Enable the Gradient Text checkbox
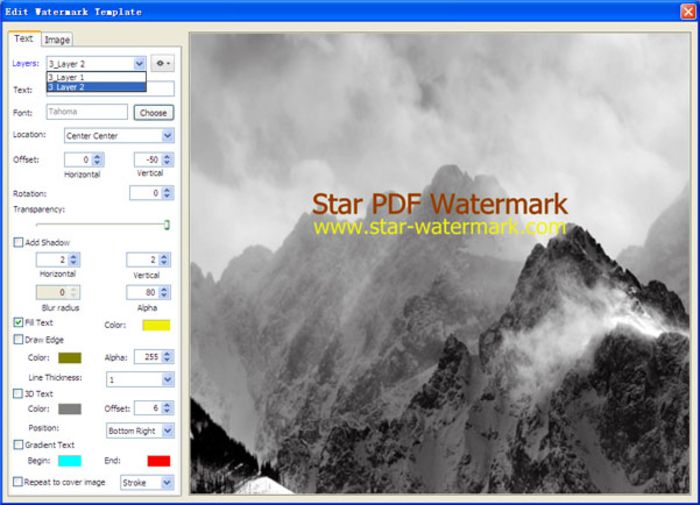 point(18,445)
